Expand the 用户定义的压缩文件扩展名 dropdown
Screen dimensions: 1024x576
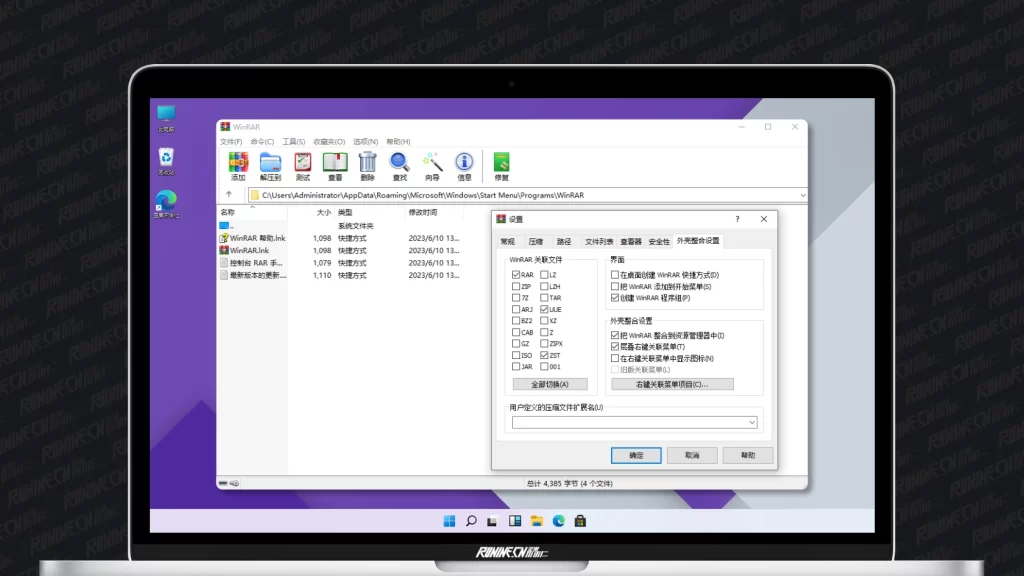751,423
